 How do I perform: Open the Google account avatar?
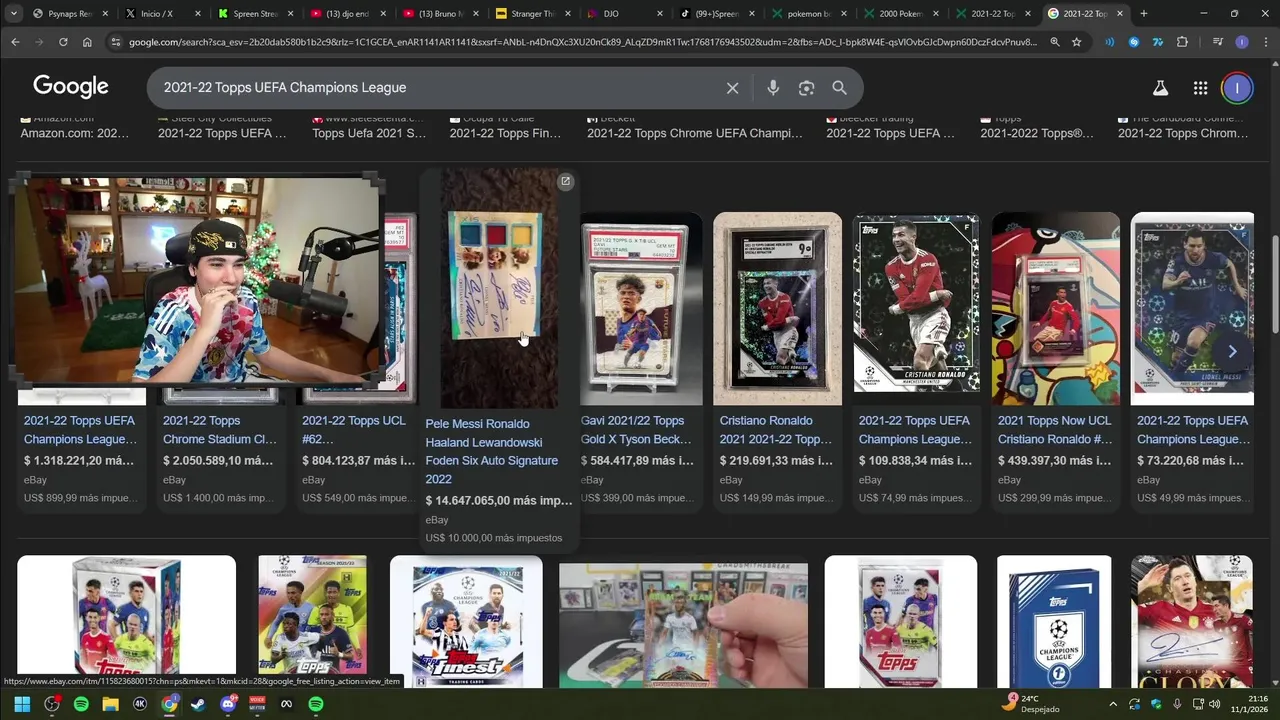pyautogui.click(x=1237, y=88)
